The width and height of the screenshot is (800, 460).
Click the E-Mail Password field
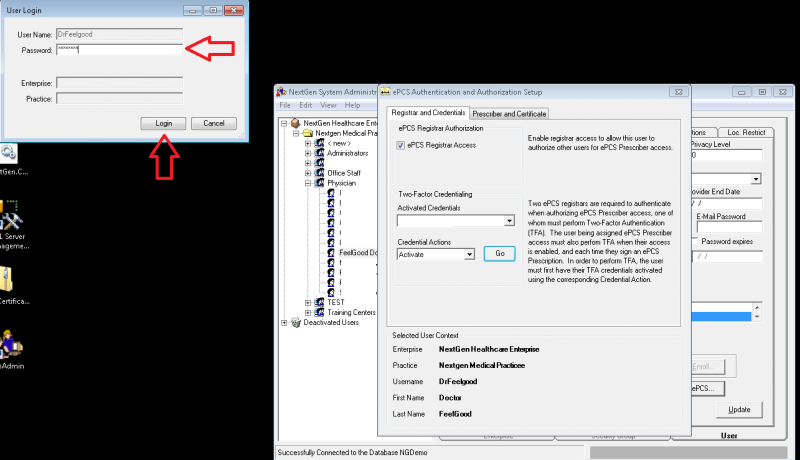point(729,227)
